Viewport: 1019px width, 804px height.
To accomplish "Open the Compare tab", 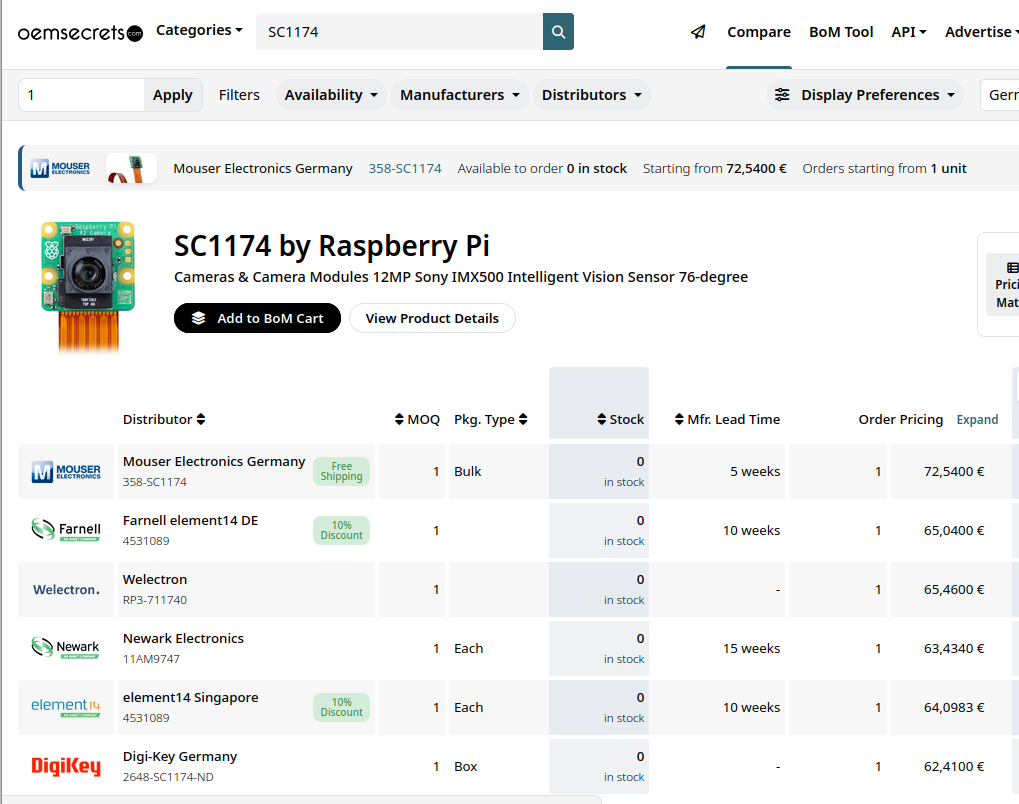I will tap(758, 32).
